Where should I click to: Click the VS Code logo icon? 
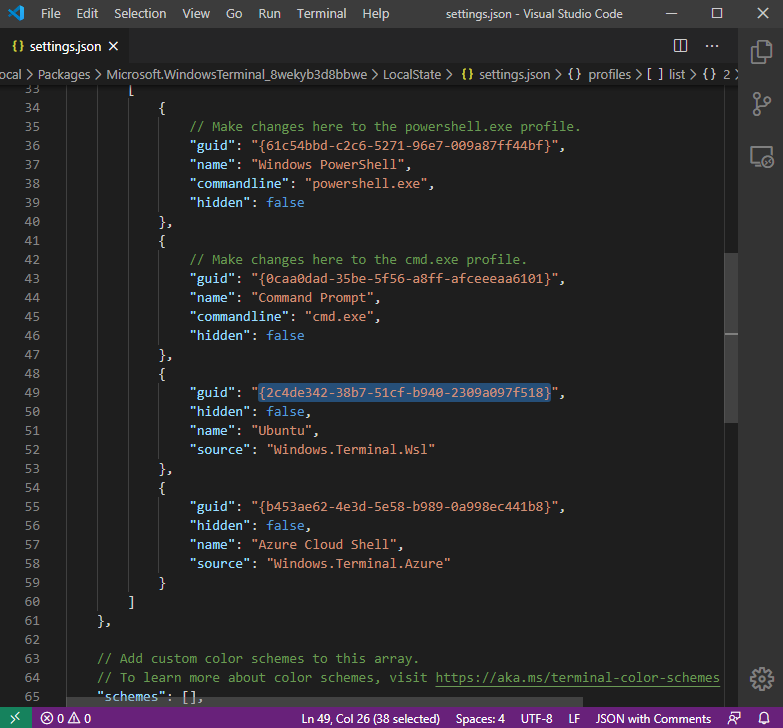(x=16, y=13)
